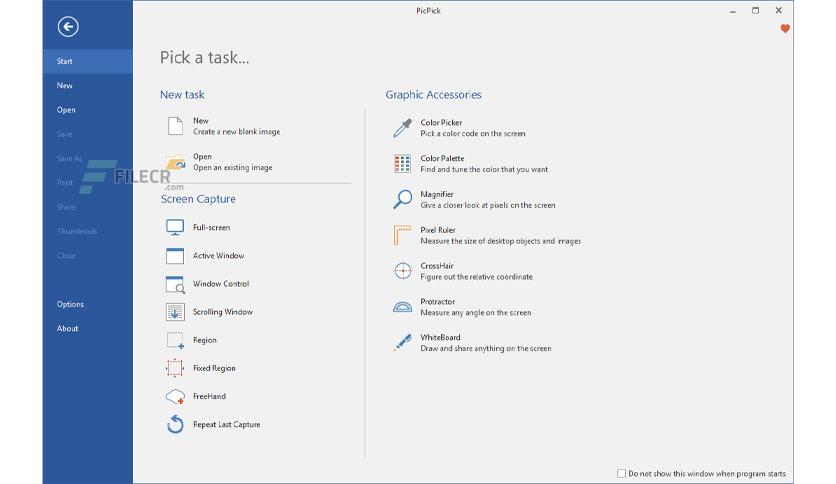Click the Color Palette grid icon
The width and height of the screenshot is (836, 484).
[x=403, y=164]
